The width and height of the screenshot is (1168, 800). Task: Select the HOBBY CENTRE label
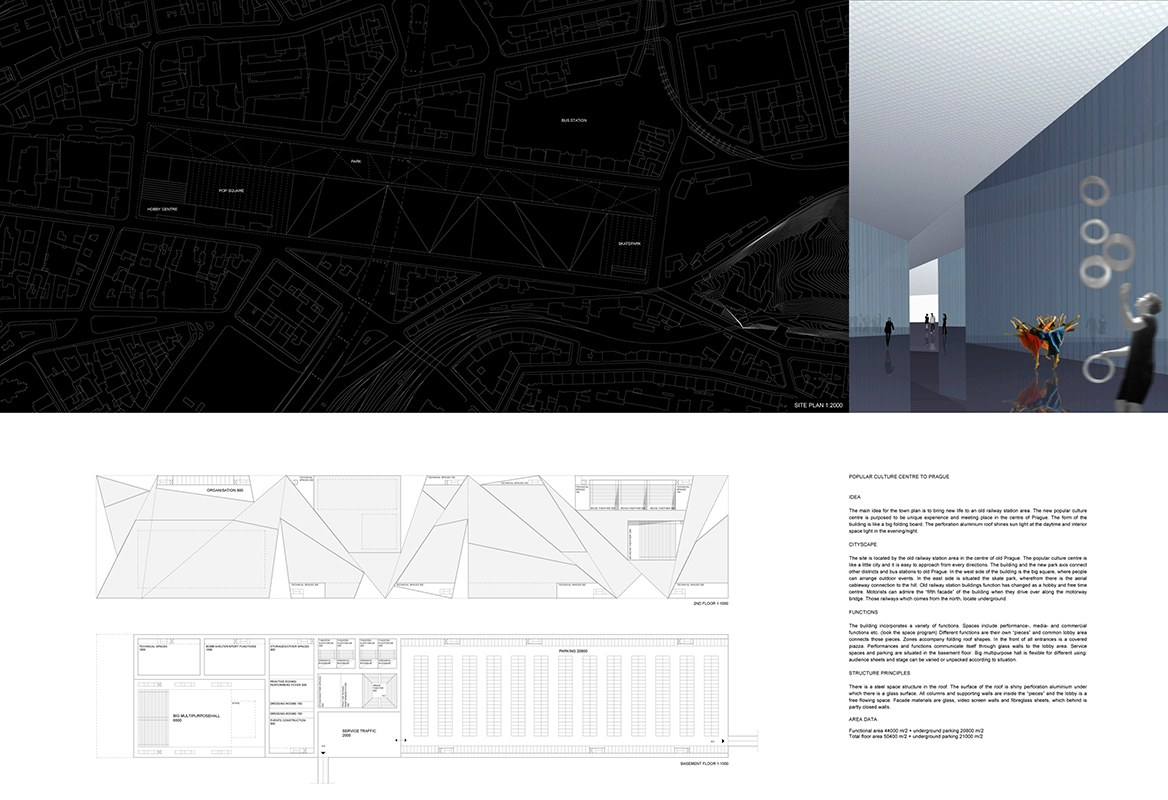click(x=162, y=209)
